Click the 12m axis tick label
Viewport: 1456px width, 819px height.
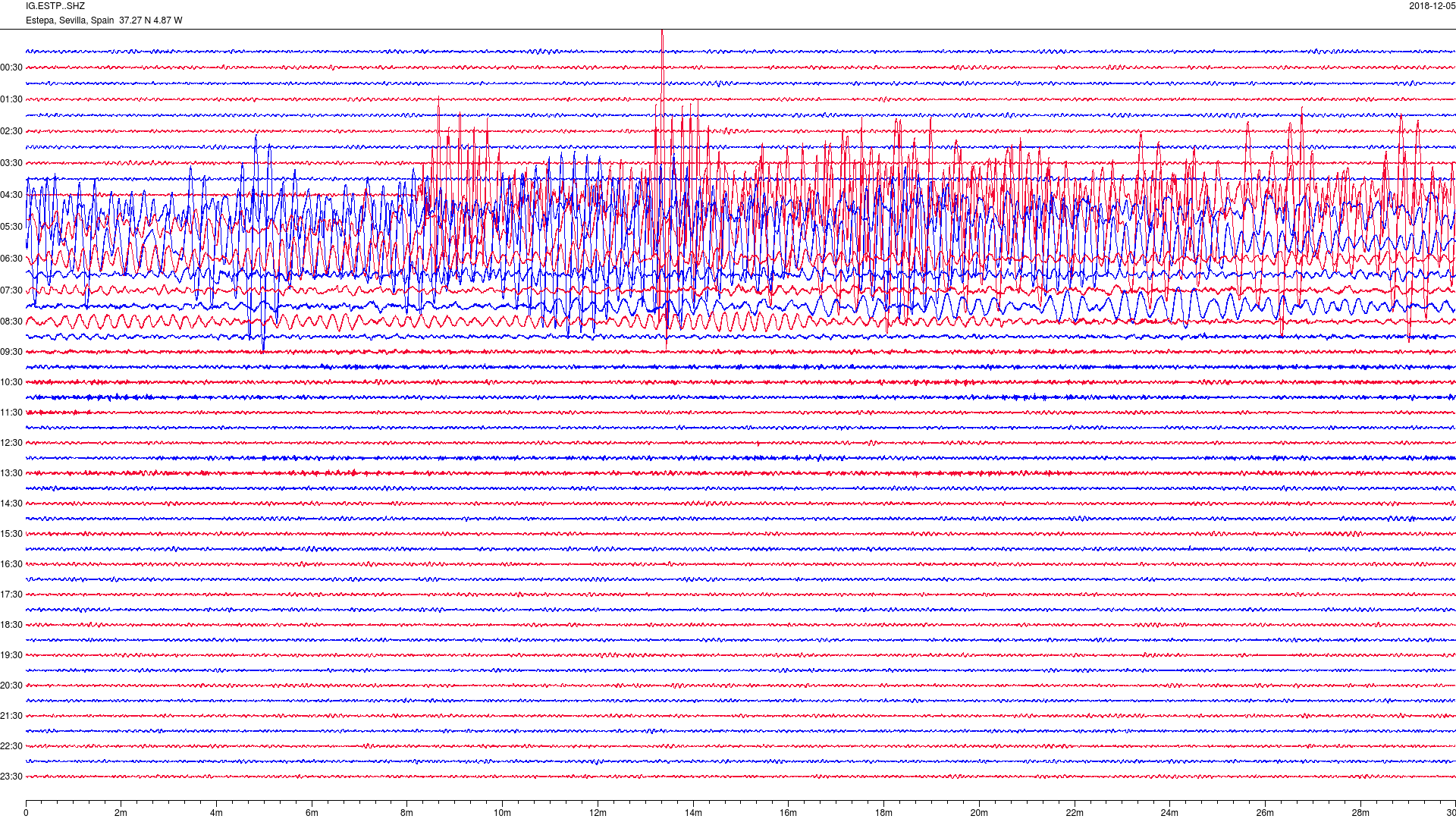coord(598,813)
